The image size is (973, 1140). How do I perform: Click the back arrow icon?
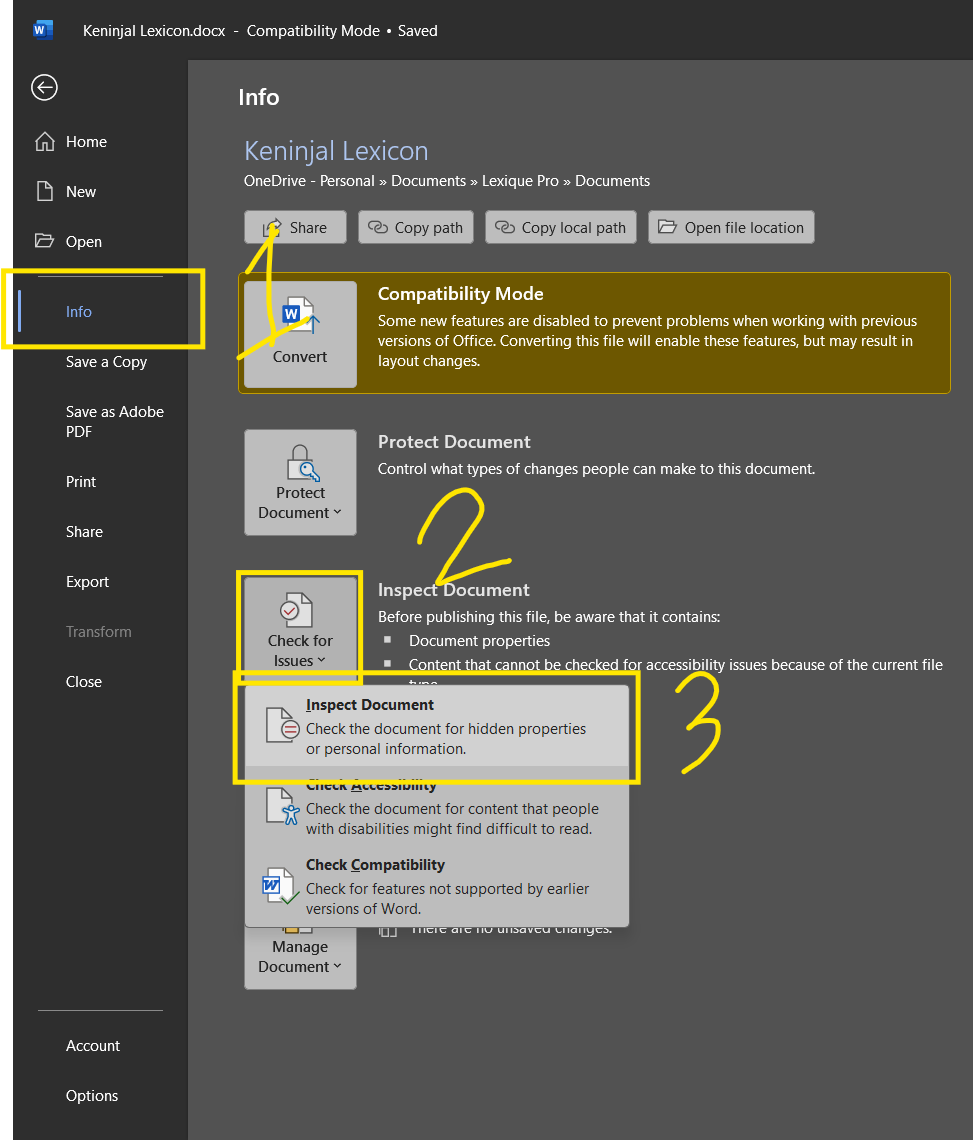click(x=44, y=88)
